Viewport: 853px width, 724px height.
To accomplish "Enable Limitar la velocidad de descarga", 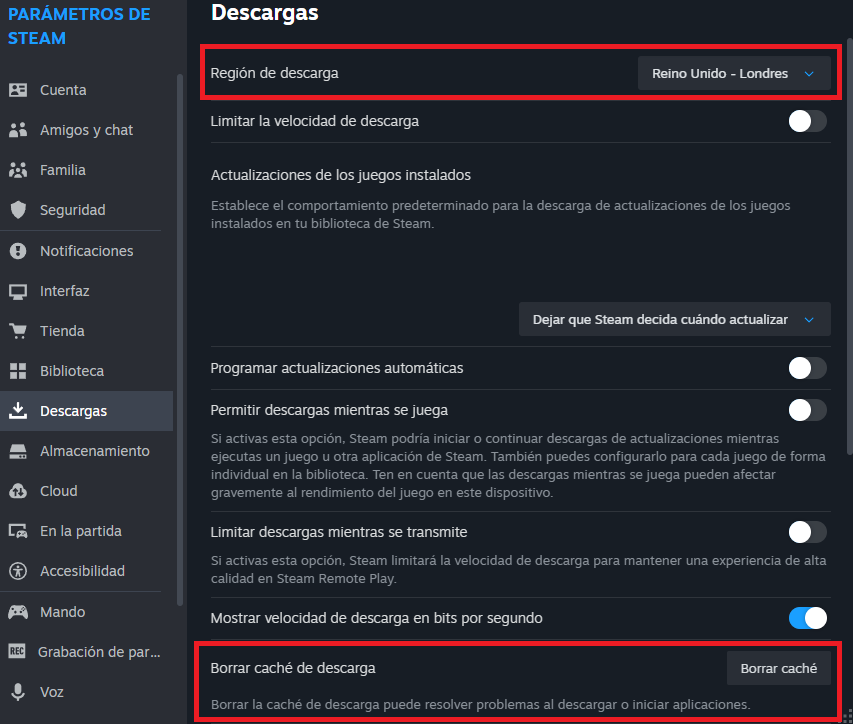I will coord(807,121).
